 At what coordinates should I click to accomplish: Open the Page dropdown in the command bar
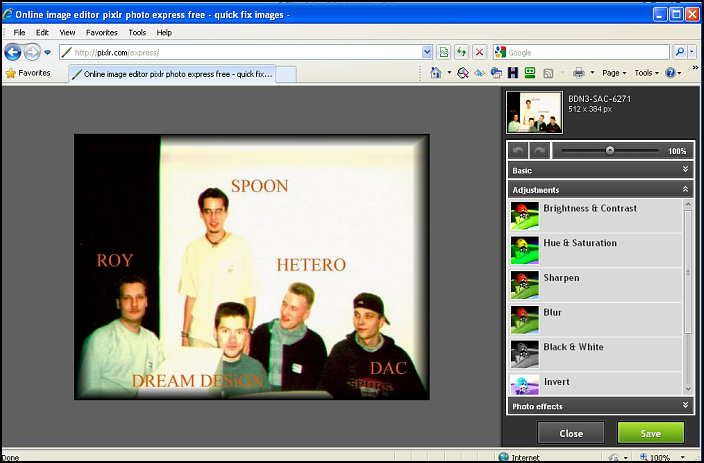click(614, 73)
